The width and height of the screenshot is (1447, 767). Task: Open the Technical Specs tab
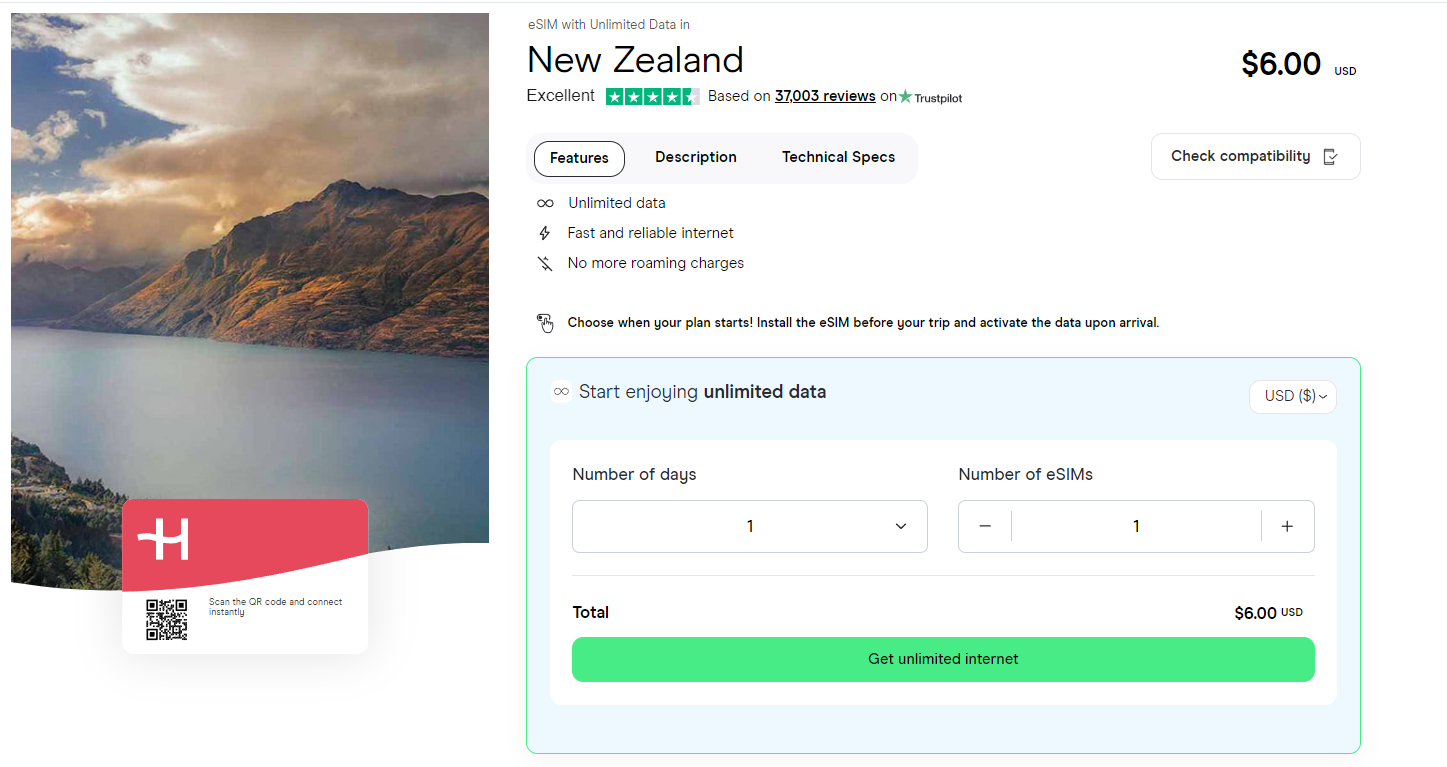[x=838, y=157]
